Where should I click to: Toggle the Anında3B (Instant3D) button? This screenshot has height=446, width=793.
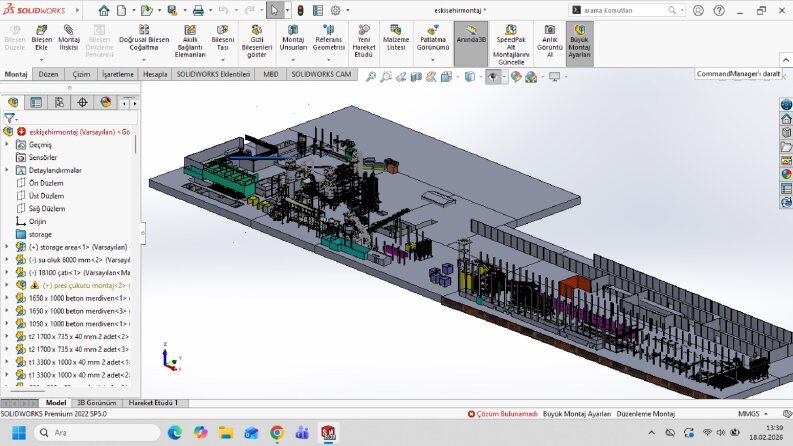coord(471,43)
